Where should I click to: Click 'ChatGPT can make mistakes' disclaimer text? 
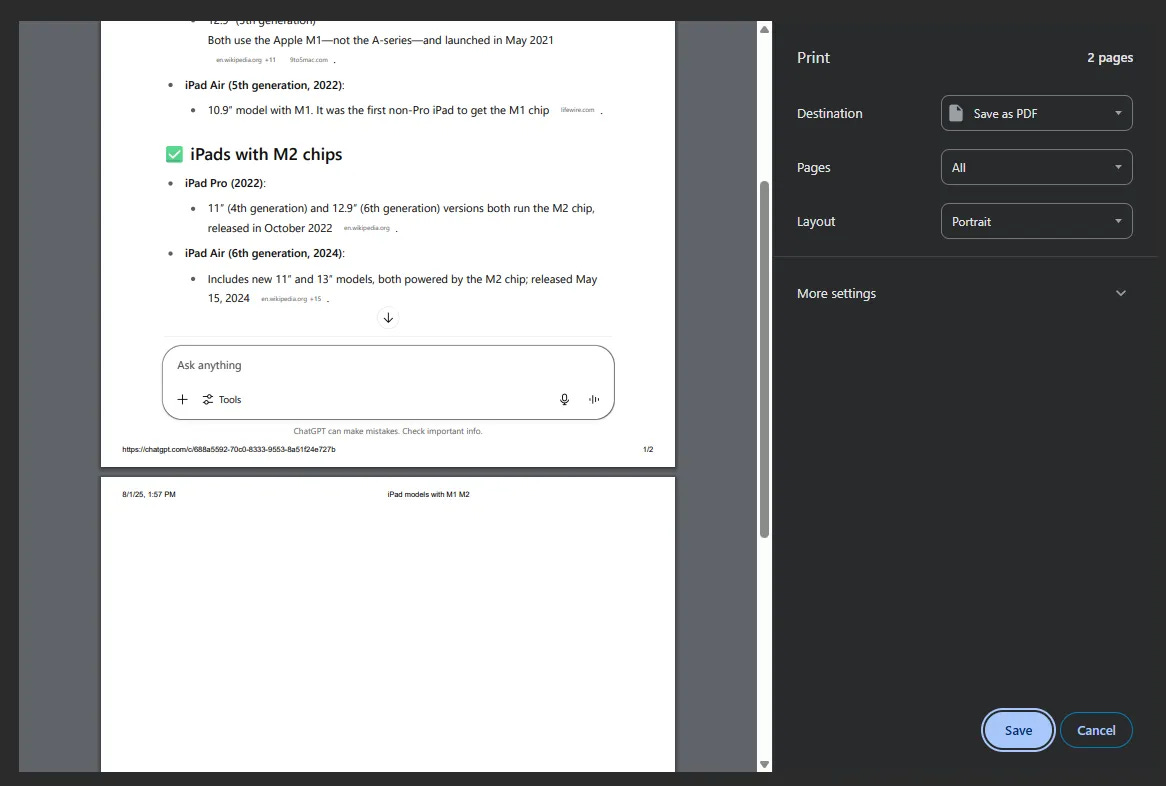(x=388, y=431)
